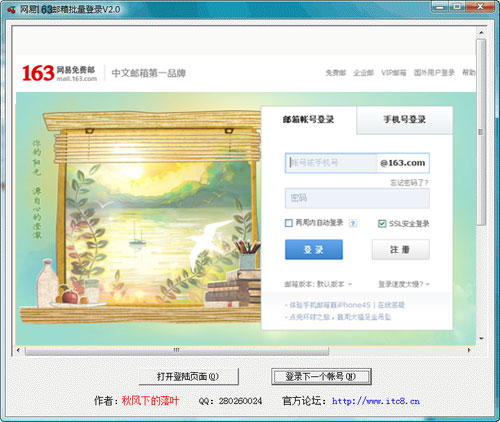Close the batch login window
The image size is (500, 422).
(x=480, y=6)
